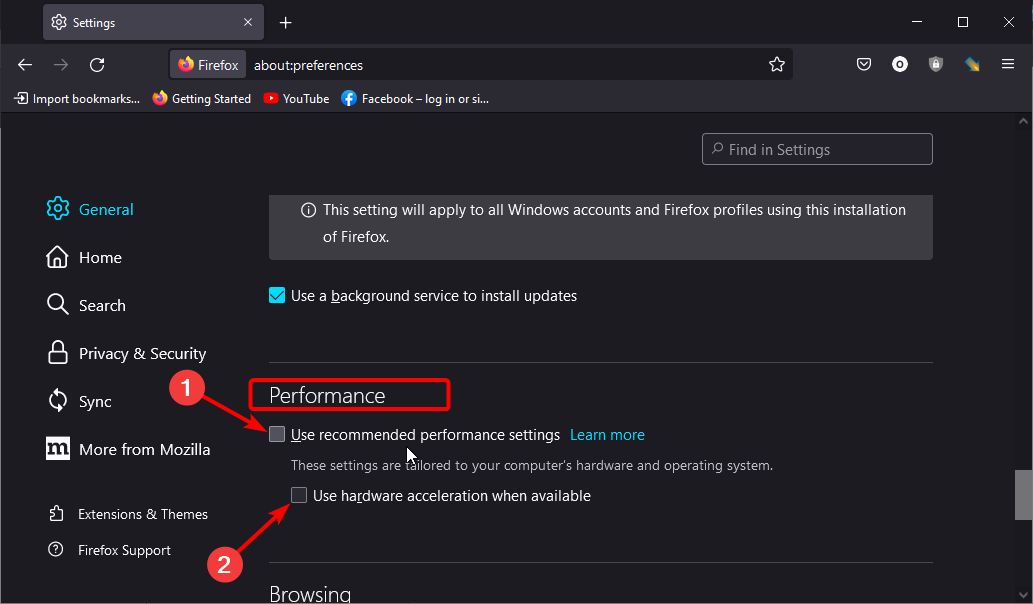Go back using the back arrow
This screenshot has height=604, width=1033.
tap(25, 65)
